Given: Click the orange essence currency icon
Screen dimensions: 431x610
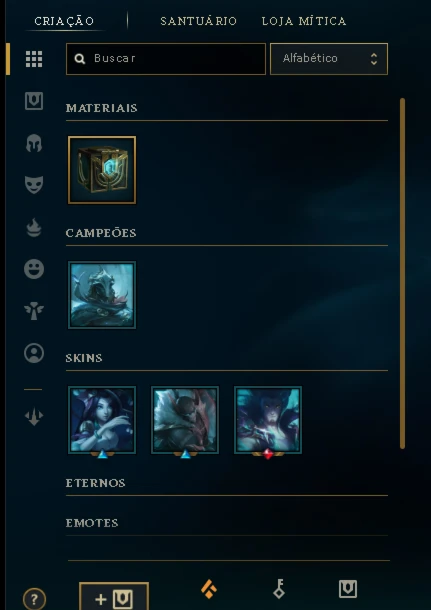Looking at the screenshot, I should pos(209,589).
